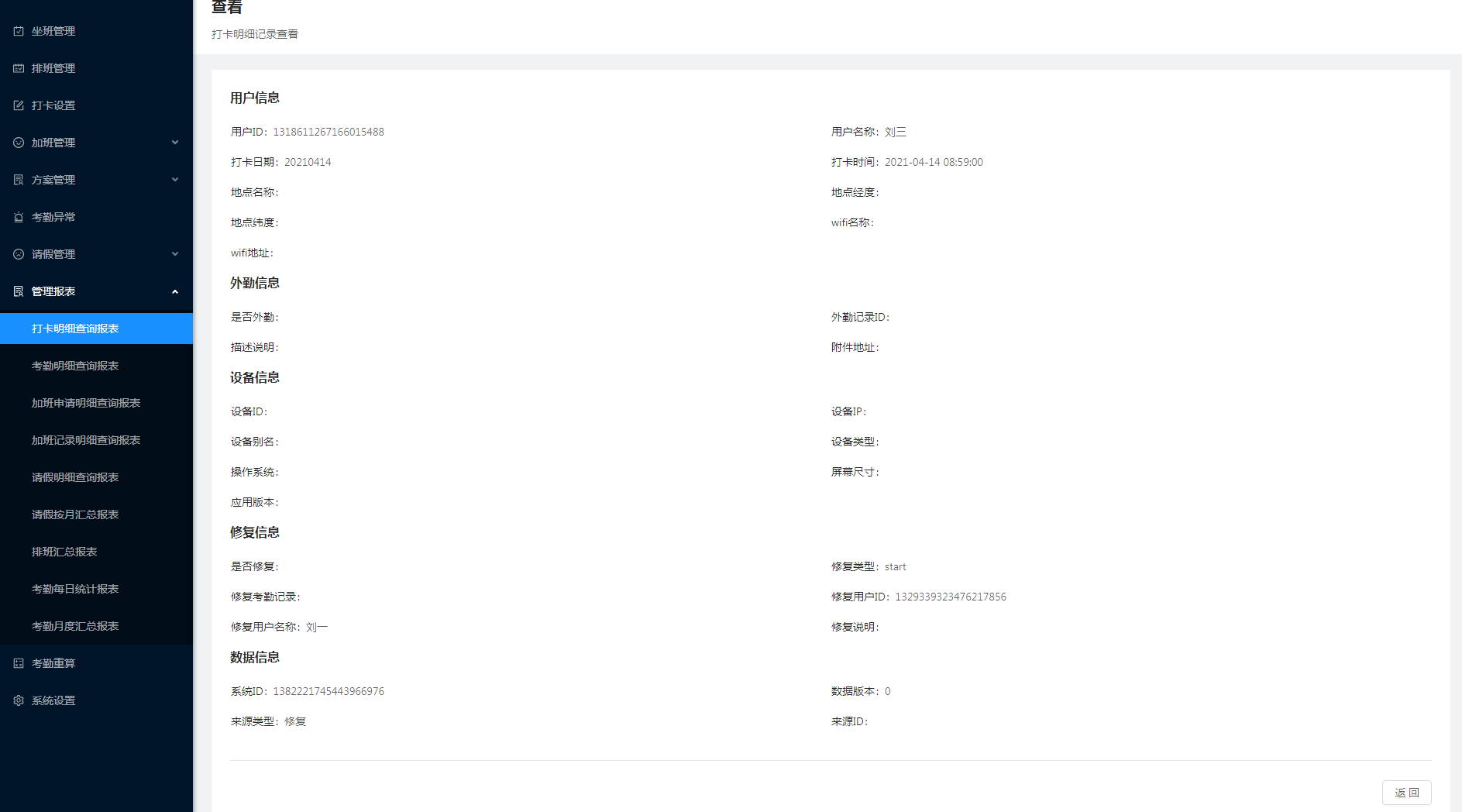Click the 屏幕尺寸 label

[x=855, y=472]
